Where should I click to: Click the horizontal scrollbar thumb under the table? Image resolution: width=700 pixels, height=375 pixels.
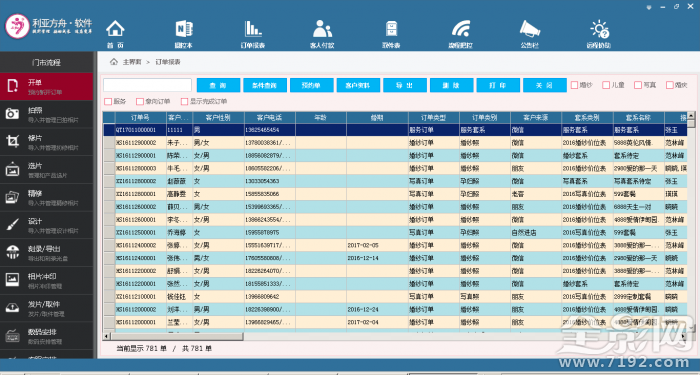[177, 336]
